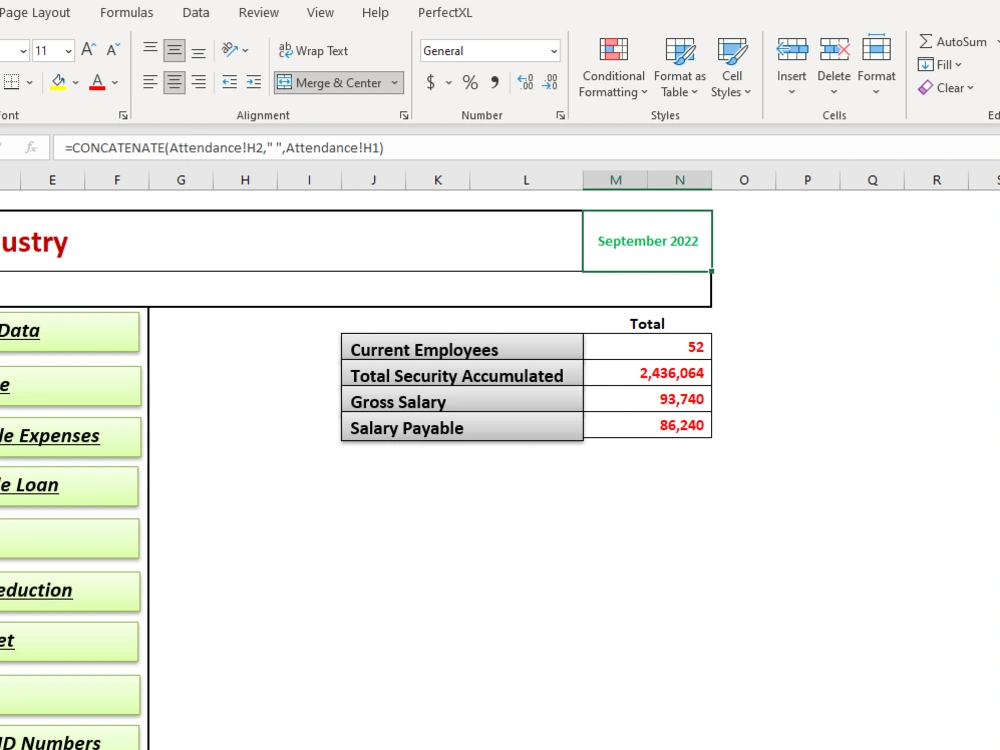The height and width of the screenshot is (750, 1000).
Task: Select the September 2022 cell
Action: pyautogui.click(x=647, y=241)
